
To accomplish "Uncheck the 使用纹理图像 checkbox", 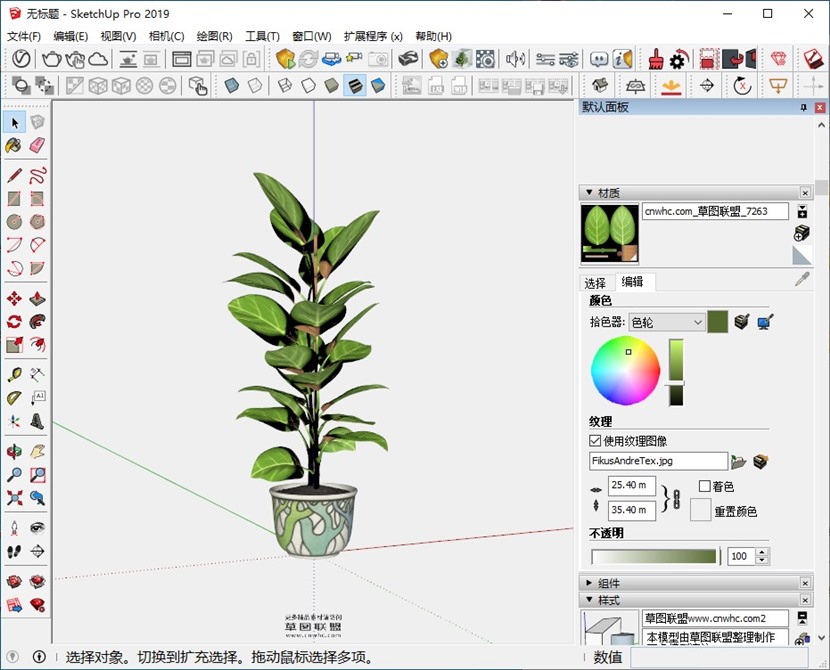I will pyautogui.click(x=596, y=440).
